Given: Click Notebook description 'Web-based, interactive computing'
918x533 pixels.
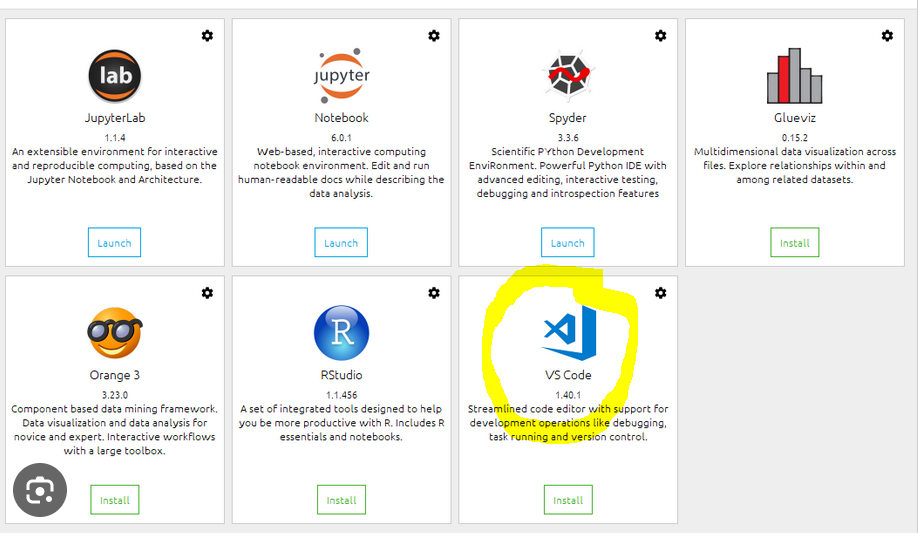Looking at the screenshot, I should click(x=341, y=173).
